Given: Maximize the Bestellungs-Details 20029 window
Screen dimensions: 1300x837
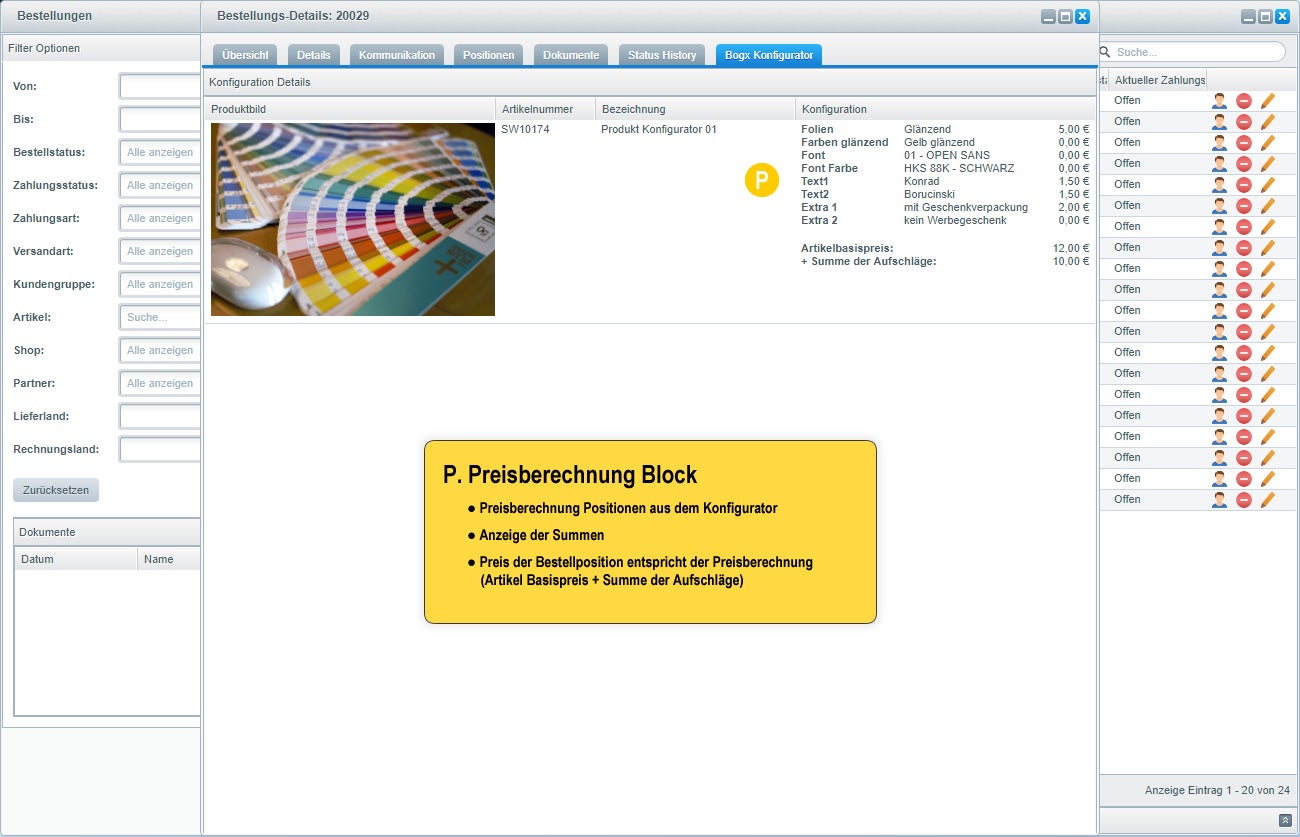Looking at the screenshot, I should coord(1065,16).
